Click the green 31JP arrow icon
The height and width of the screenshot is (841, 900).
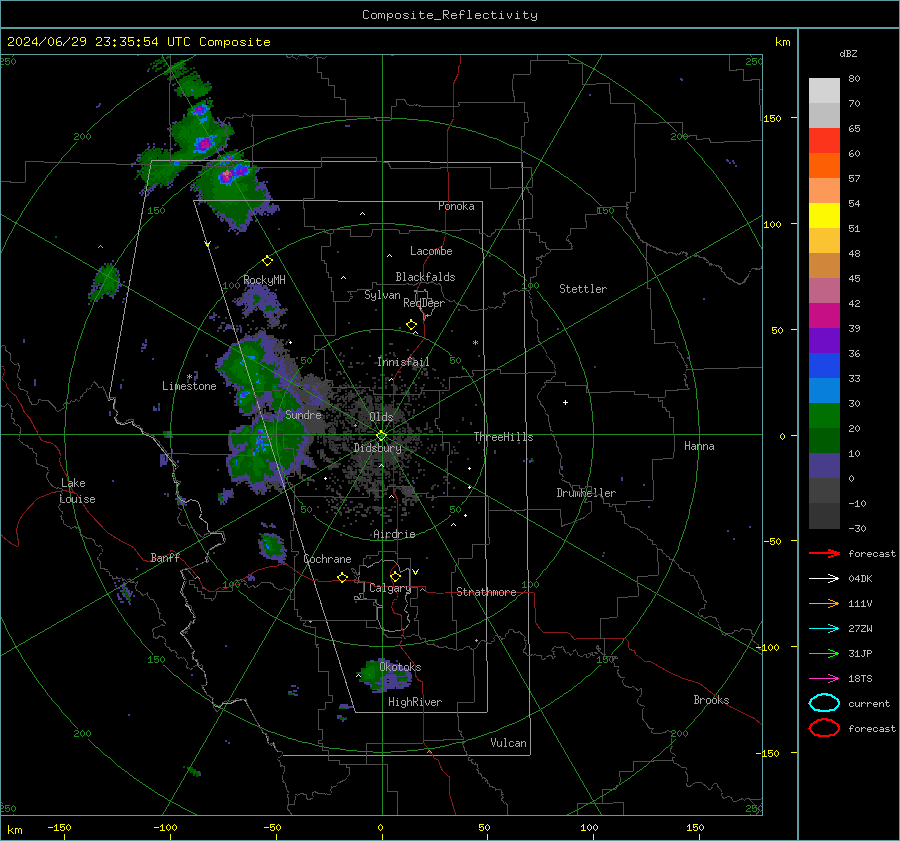click(824, 653)
